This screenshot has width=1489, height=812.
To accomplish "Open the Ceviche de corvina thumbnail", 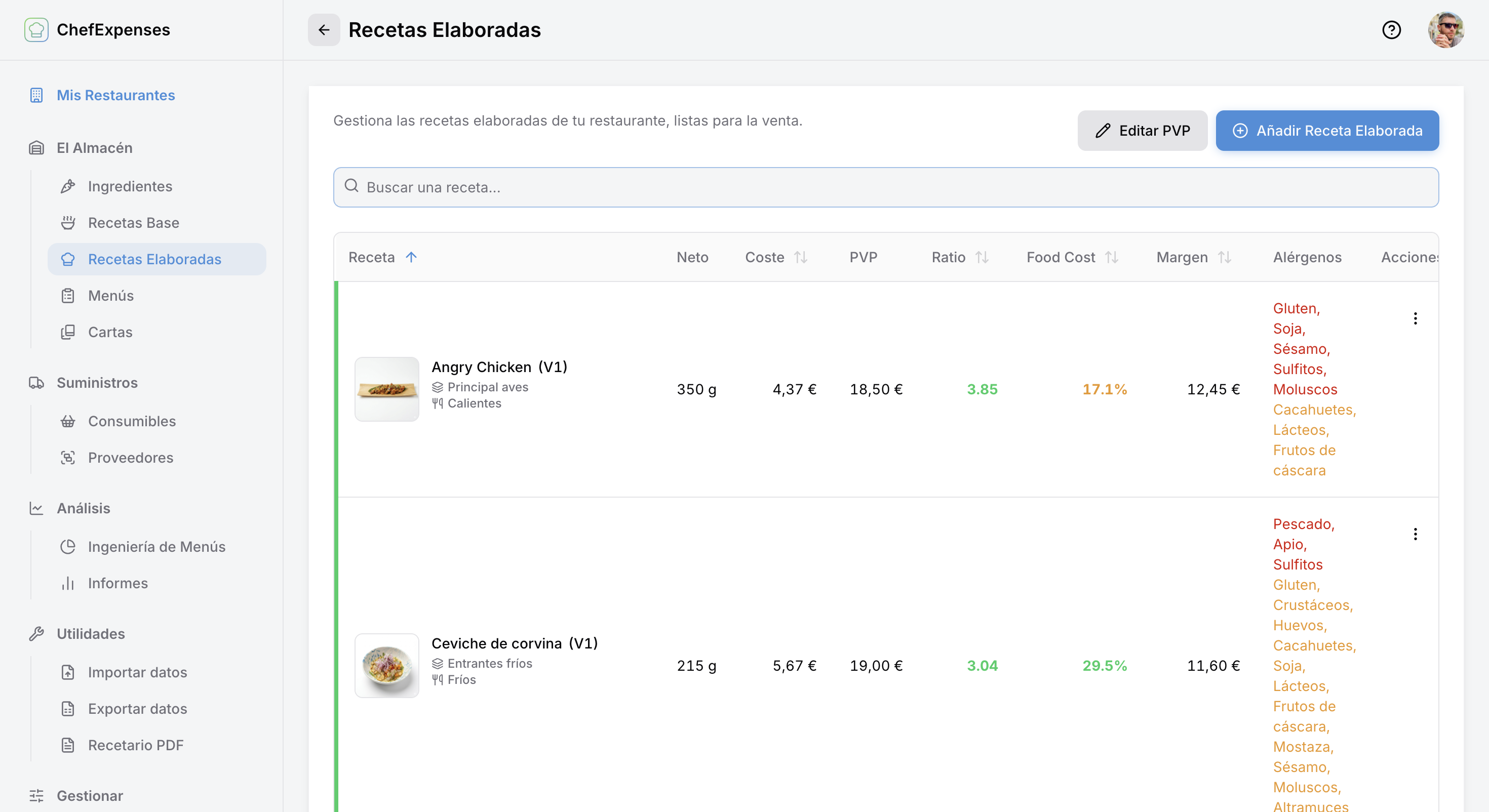I will pyautogui.click(x=387, y=665).
